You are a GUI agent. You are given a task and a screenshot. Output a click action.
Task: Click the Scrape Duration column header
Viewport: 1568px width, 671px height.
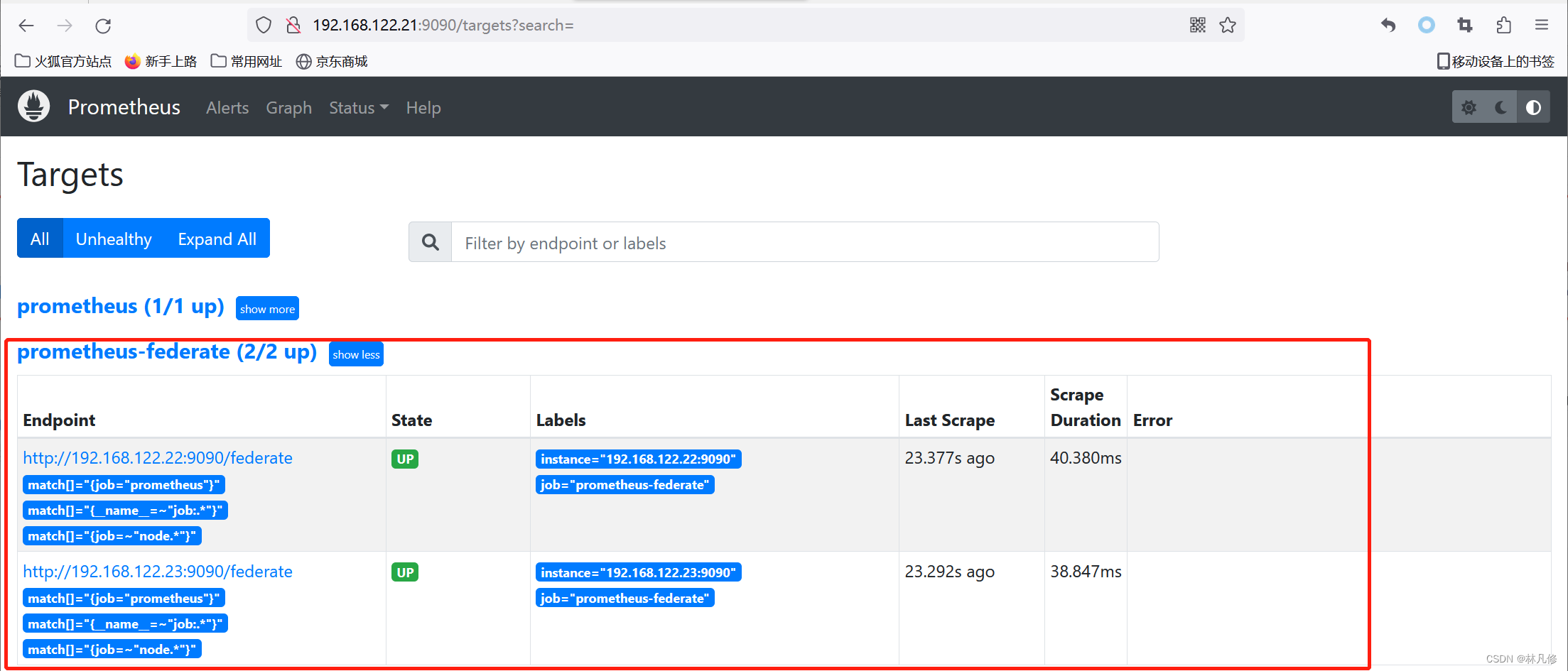pos(1086,408)
